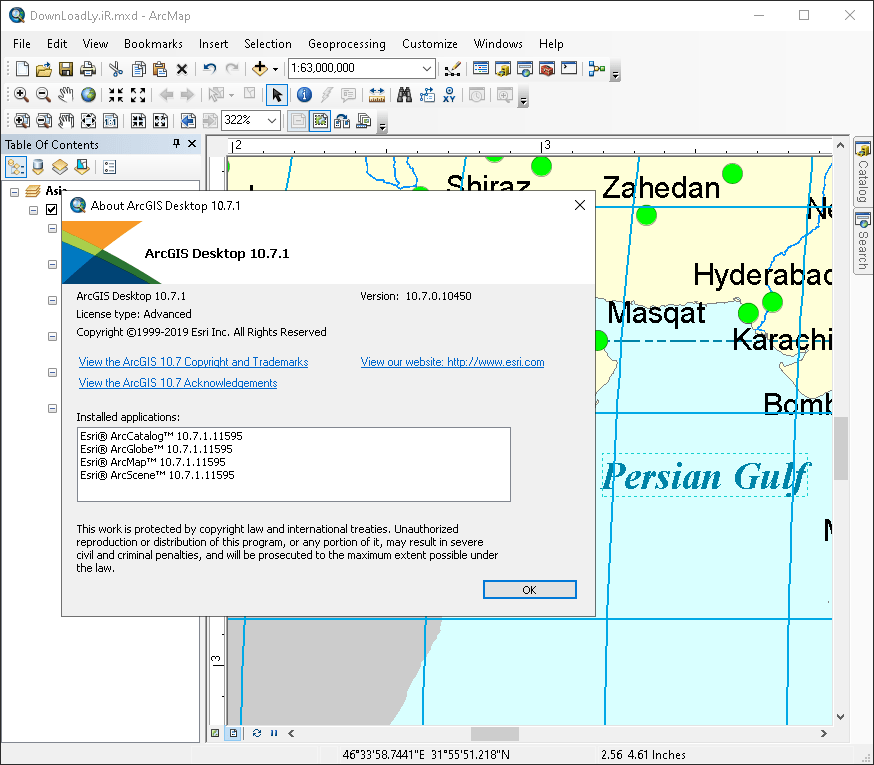Switch to Layout View at the bottom
Screen dimensions: 874x765
click(x=234, y=733)
